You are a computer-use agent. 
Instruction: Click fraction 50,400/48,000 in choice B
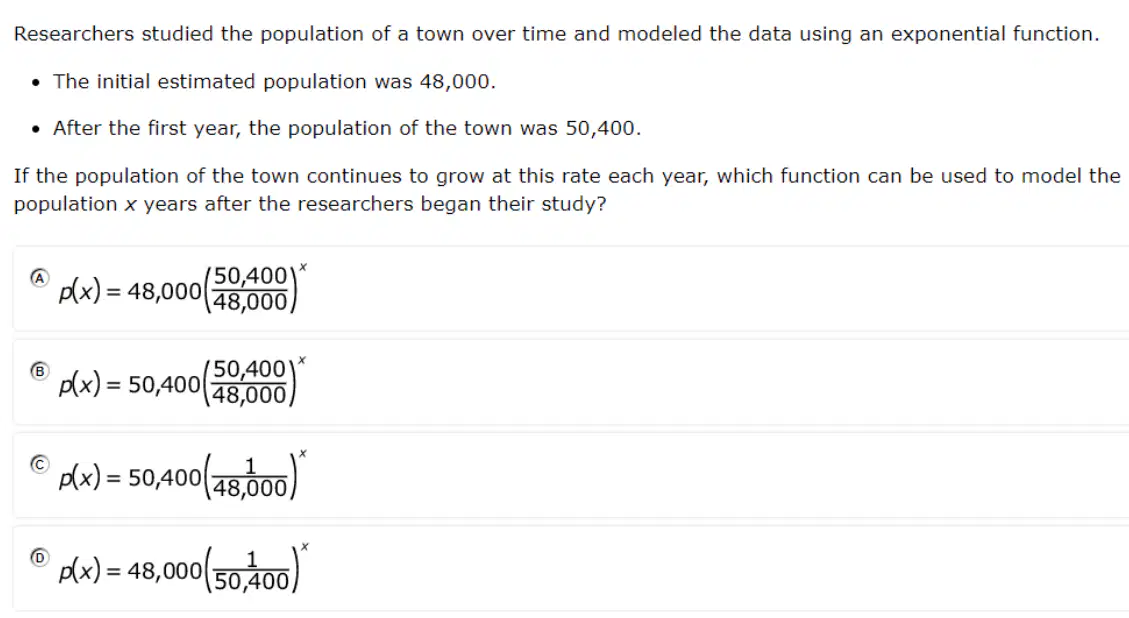[250, 382]
